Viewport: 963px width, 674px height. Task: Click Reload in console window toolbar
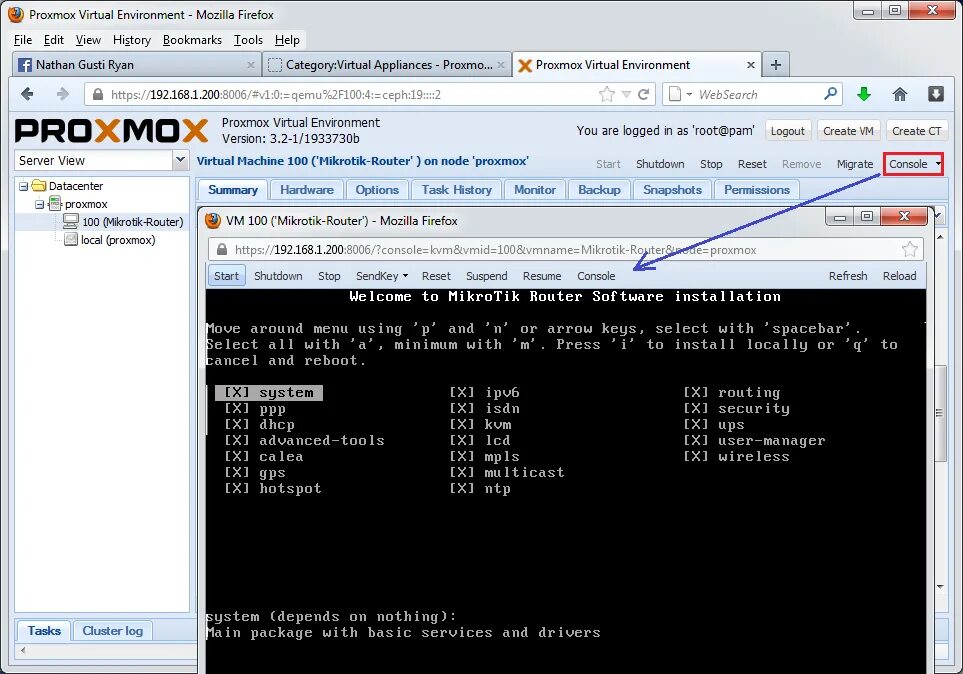(x=899, y=276)
